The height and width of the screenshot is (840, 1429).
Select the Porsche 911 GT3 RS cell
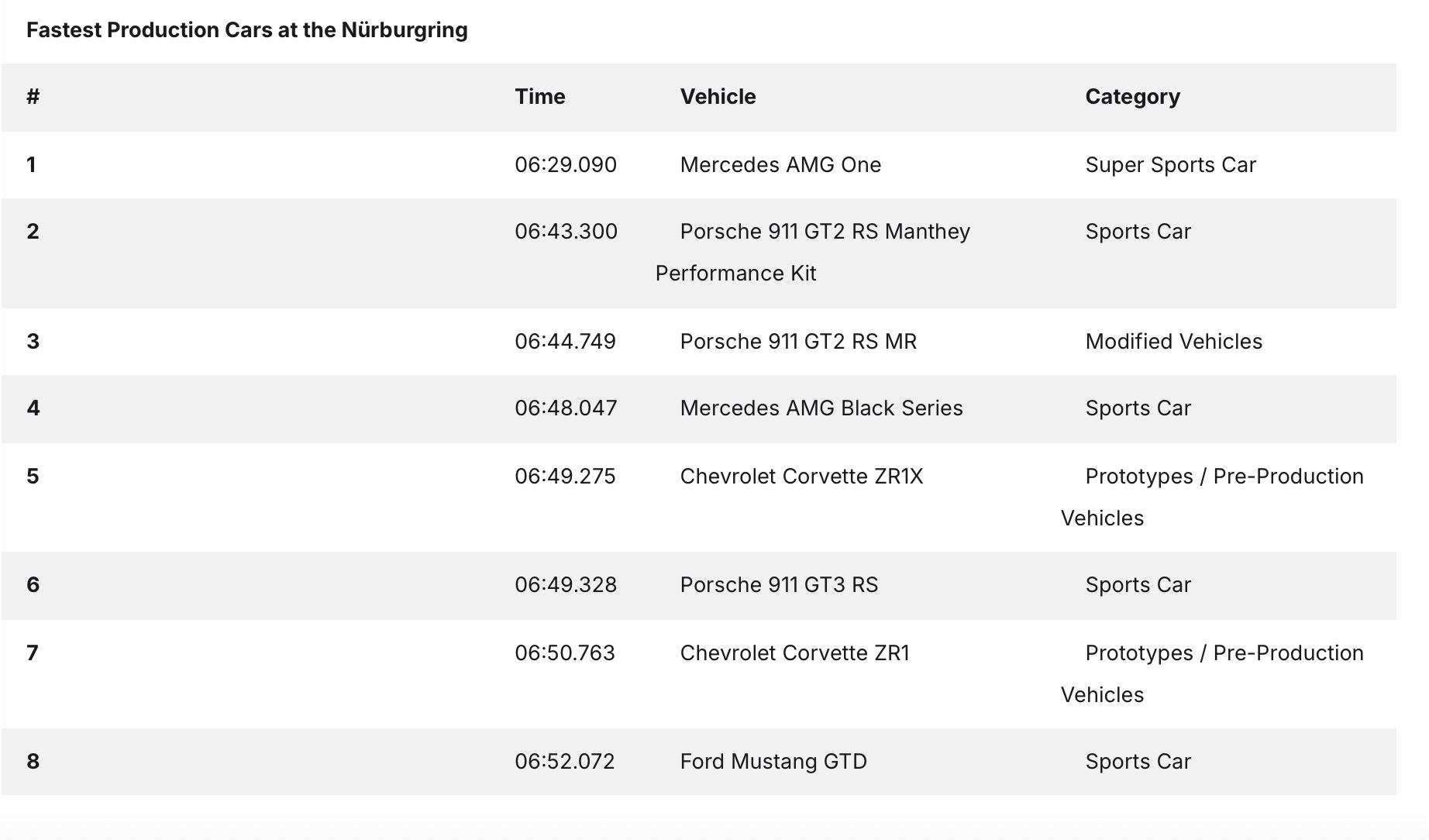click(x=779, y=585)
